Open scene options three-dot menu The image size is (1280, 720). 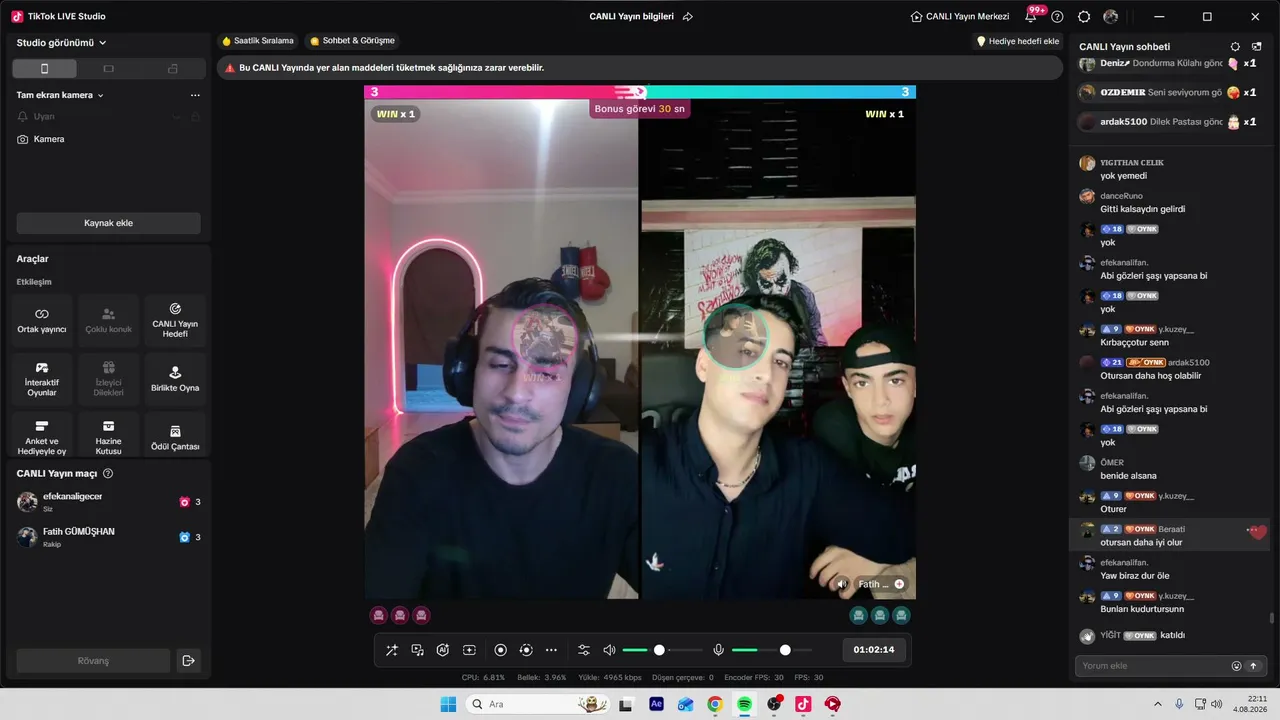click(195, 95)
